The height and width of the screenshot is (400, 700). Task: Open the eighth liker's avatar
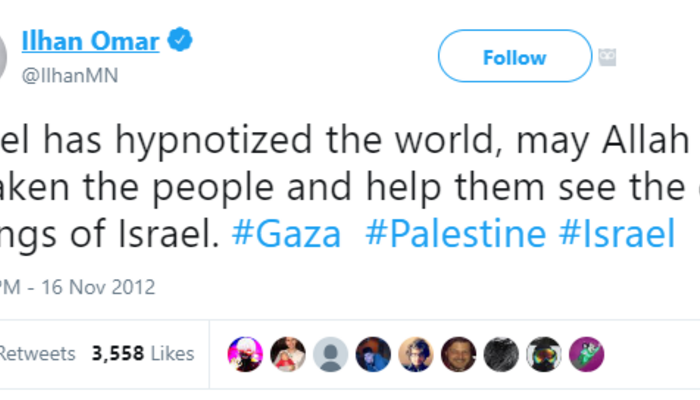[544, 353]
